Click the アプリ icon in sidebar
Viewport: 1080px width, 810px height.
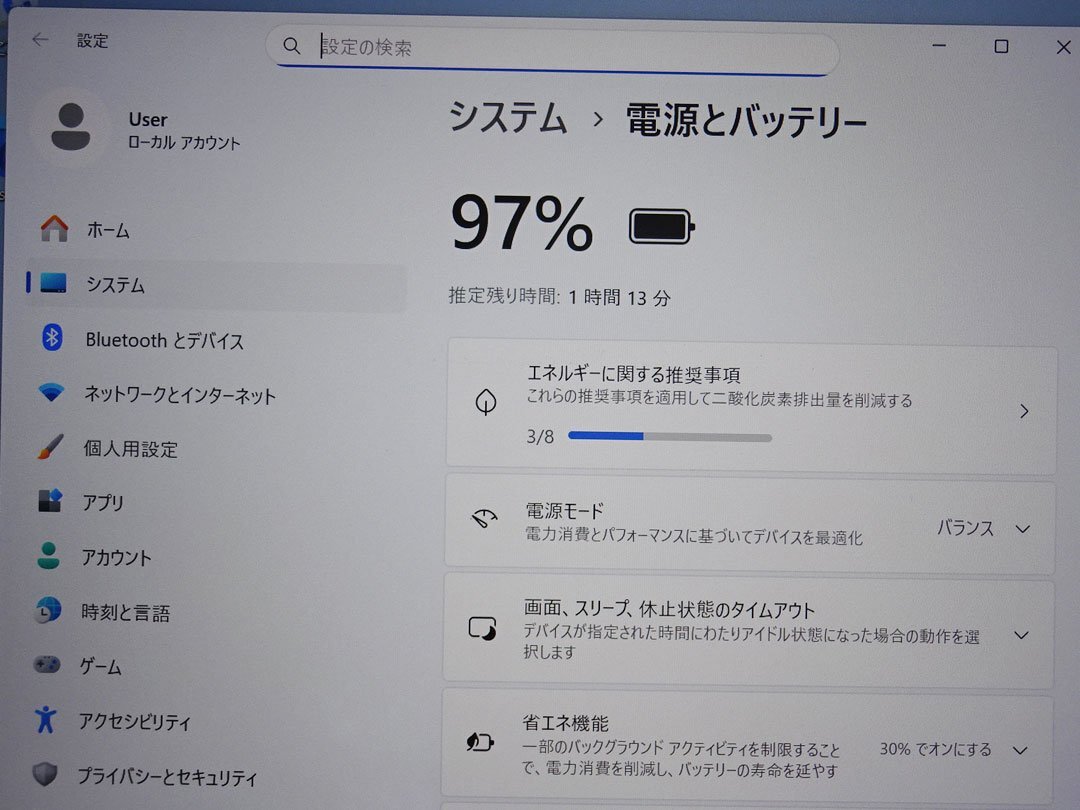[x=50, y=501]
